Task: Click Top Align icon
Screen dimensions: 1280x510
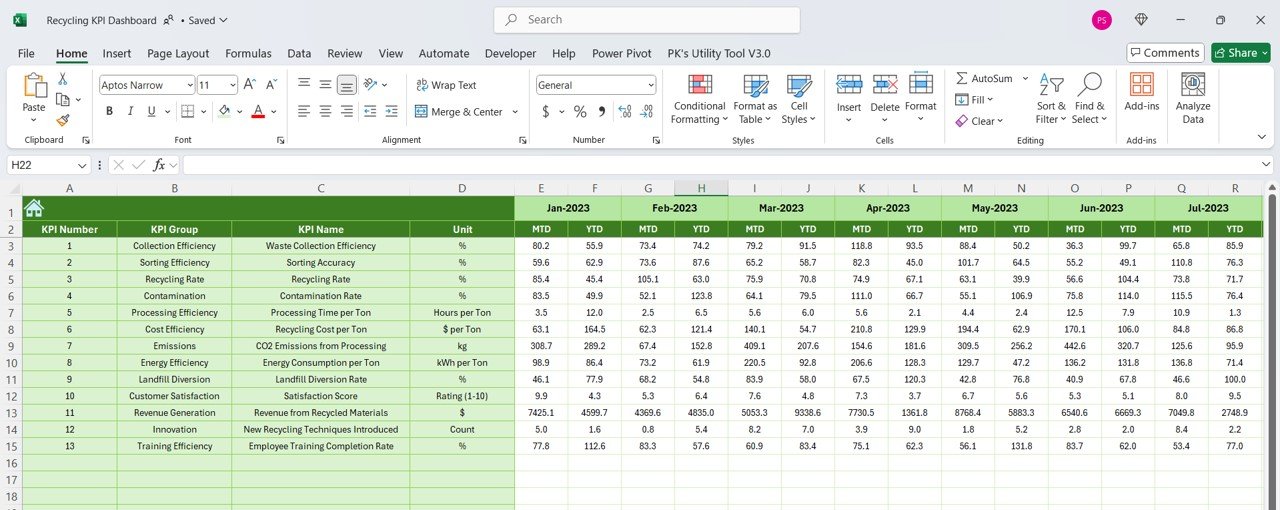Action: click(x=304, y=85)
